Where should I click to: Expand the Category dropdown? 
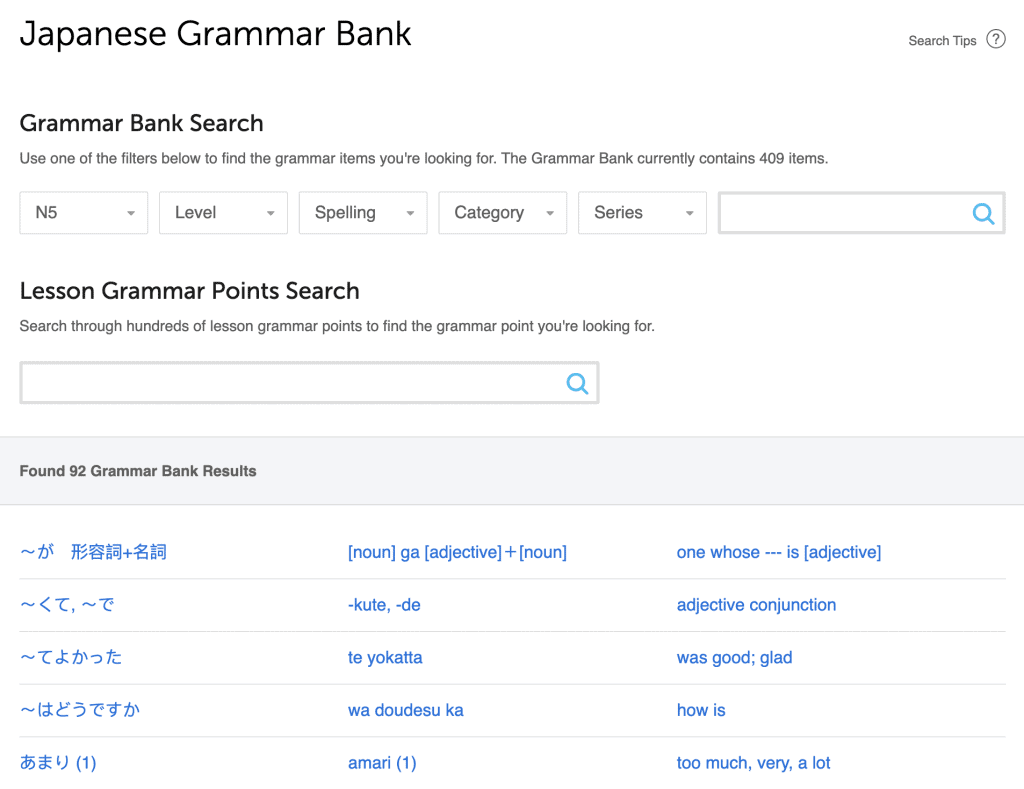point(502,213)
